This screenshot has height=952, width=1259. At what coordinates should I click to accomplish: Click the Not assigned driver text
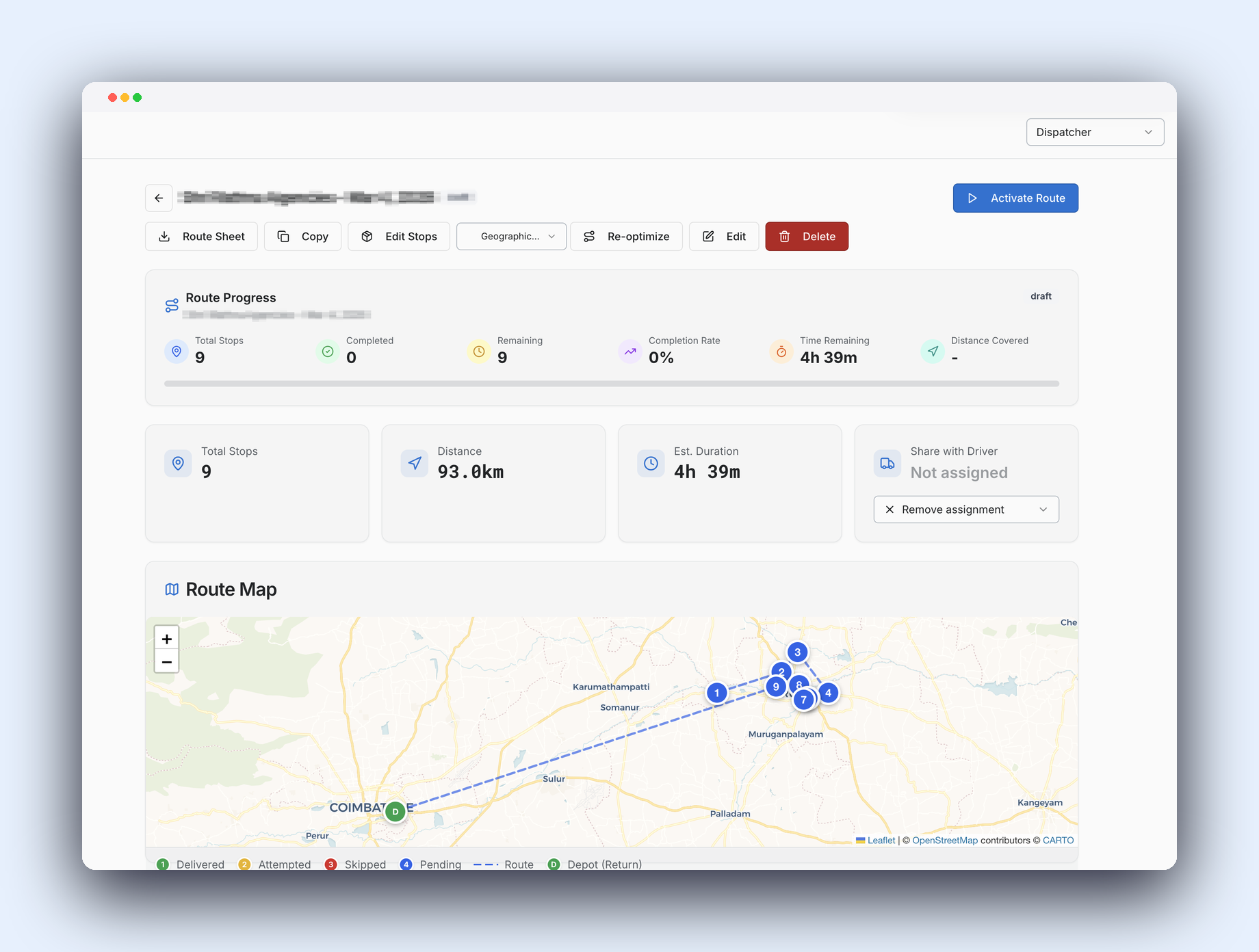tap(959, 473)
